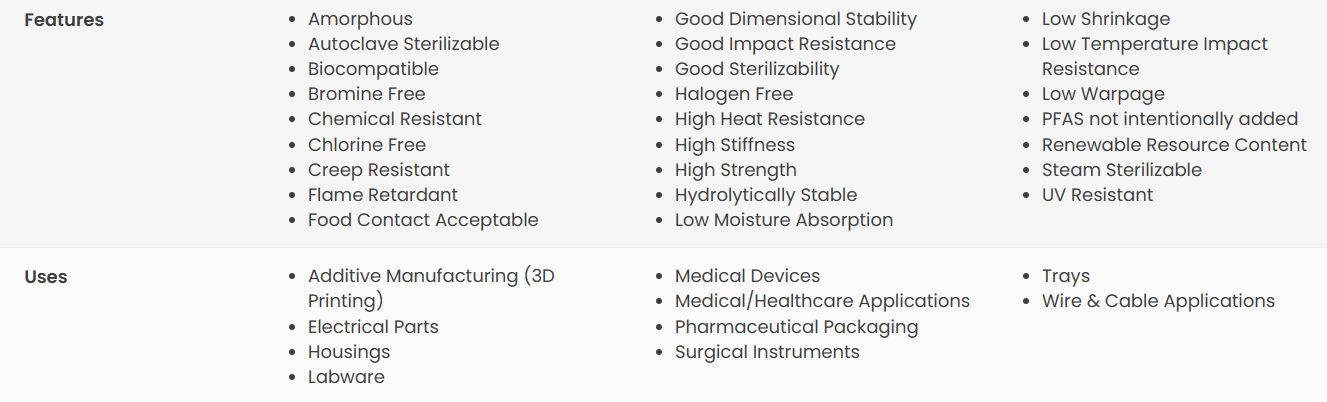The image size is (1327, 402).
Task: Click the Halogen Free feature
Action: click(734, 94)
